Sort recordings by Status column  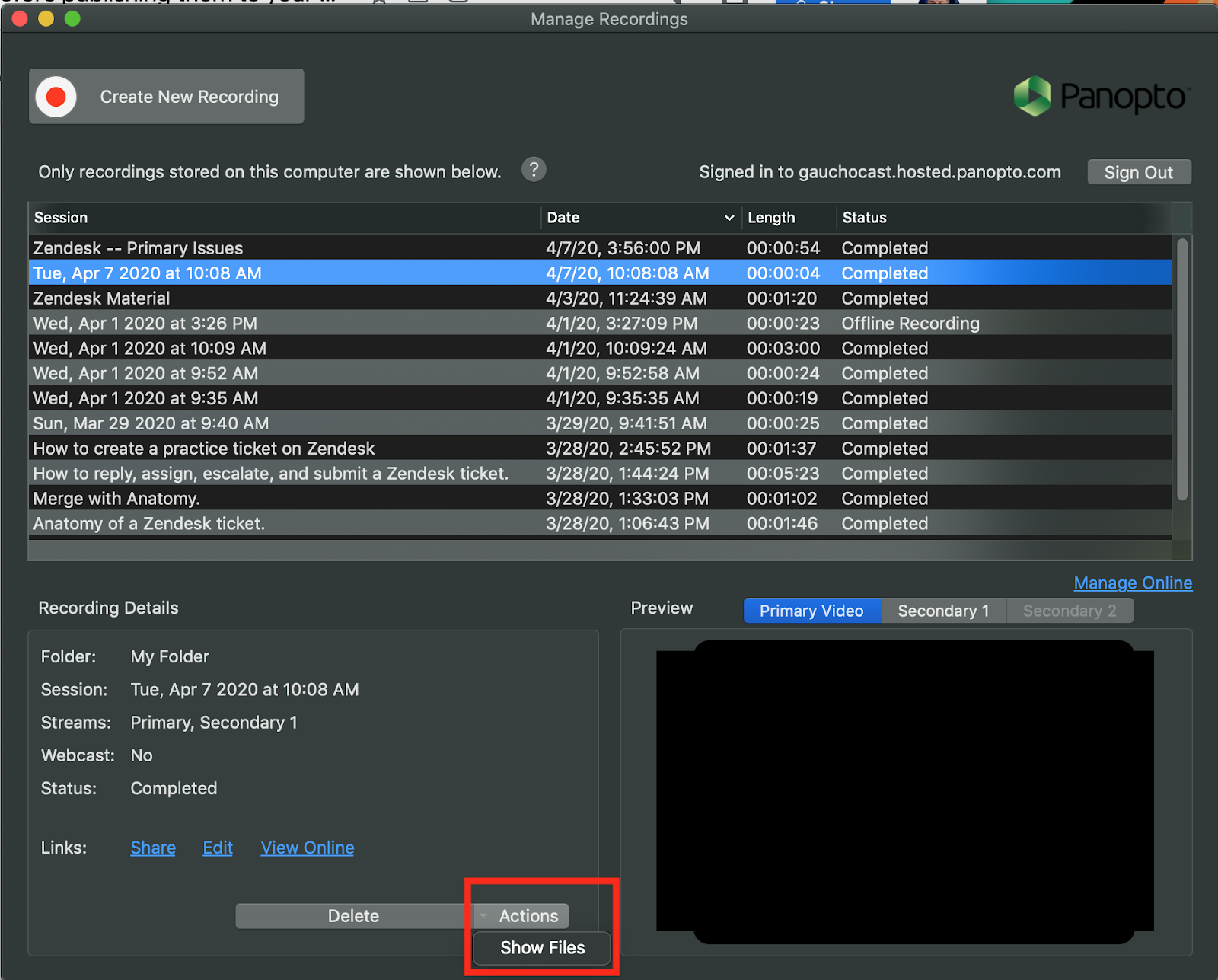[1003, 218]
